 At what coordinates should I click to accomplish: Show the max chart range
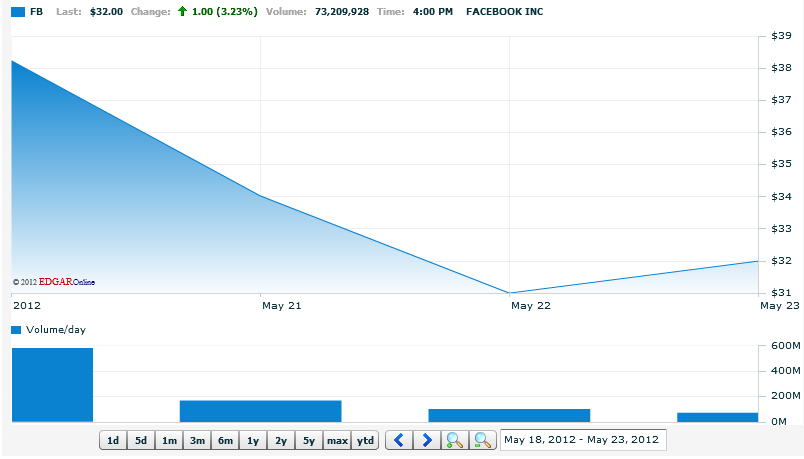[x=337, y=441]
